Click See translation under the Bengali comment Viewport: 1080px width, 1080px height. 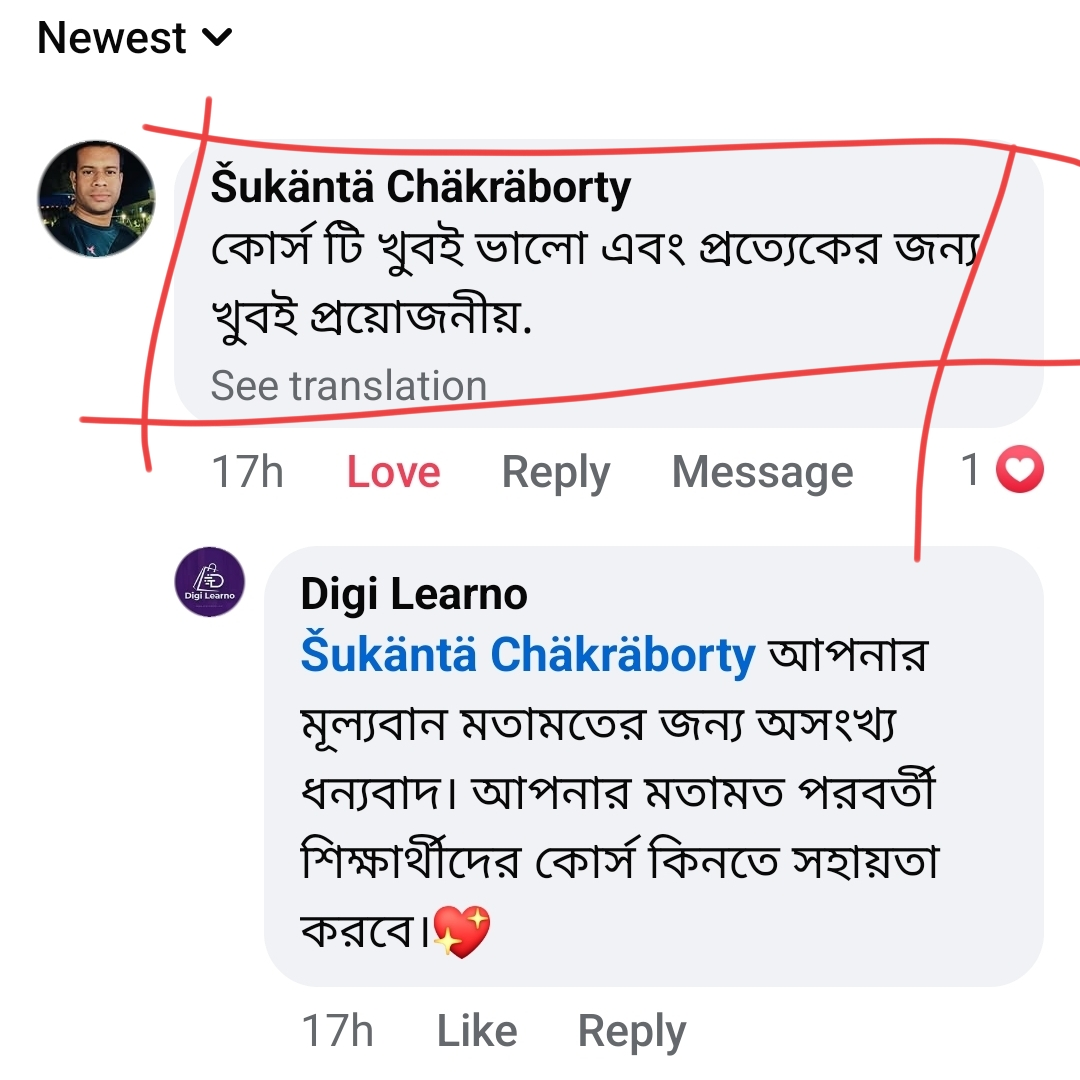click(349, 386)
